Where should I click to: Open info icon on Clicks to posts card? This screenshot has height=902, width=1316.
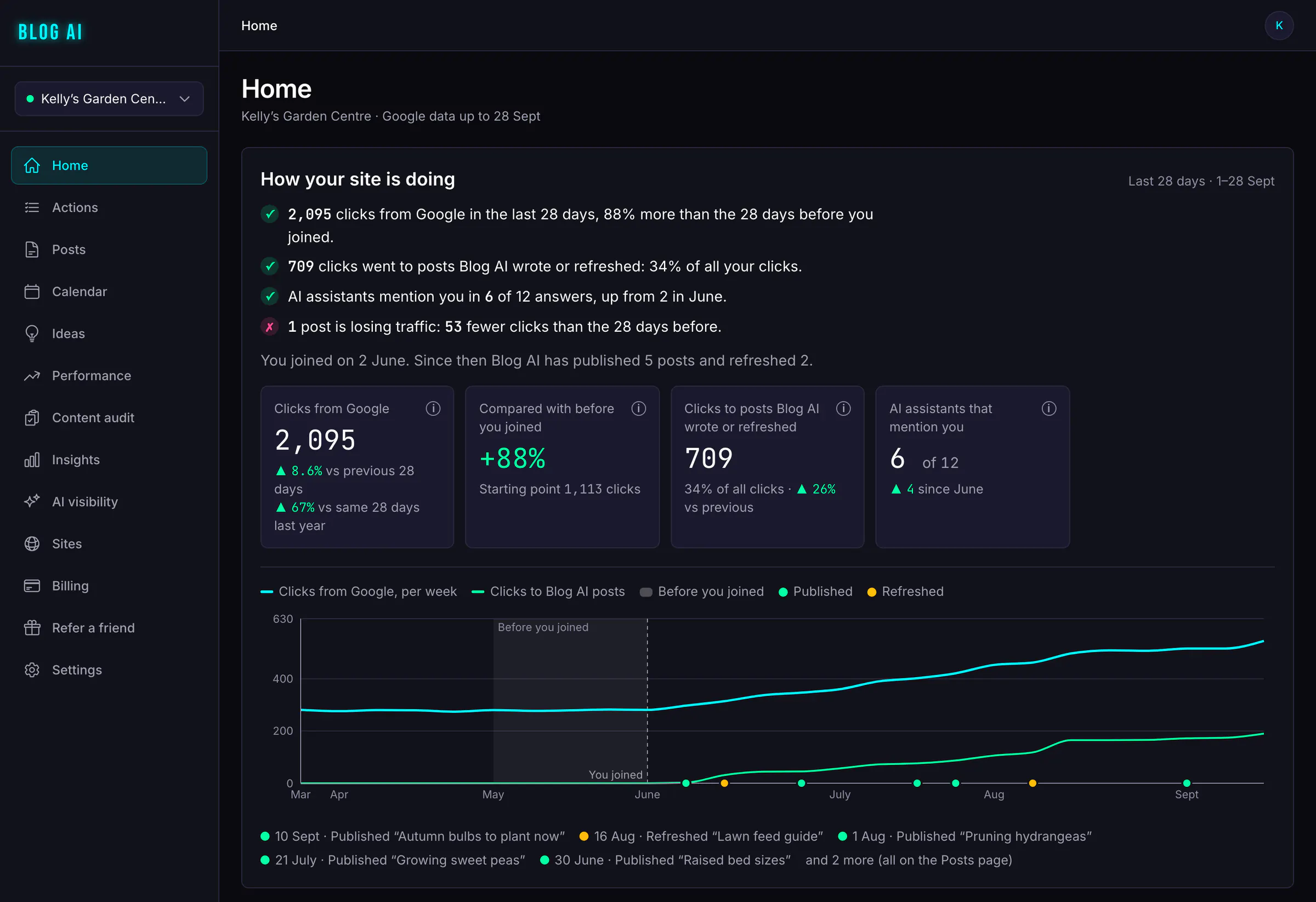click(x=844, y=409)
